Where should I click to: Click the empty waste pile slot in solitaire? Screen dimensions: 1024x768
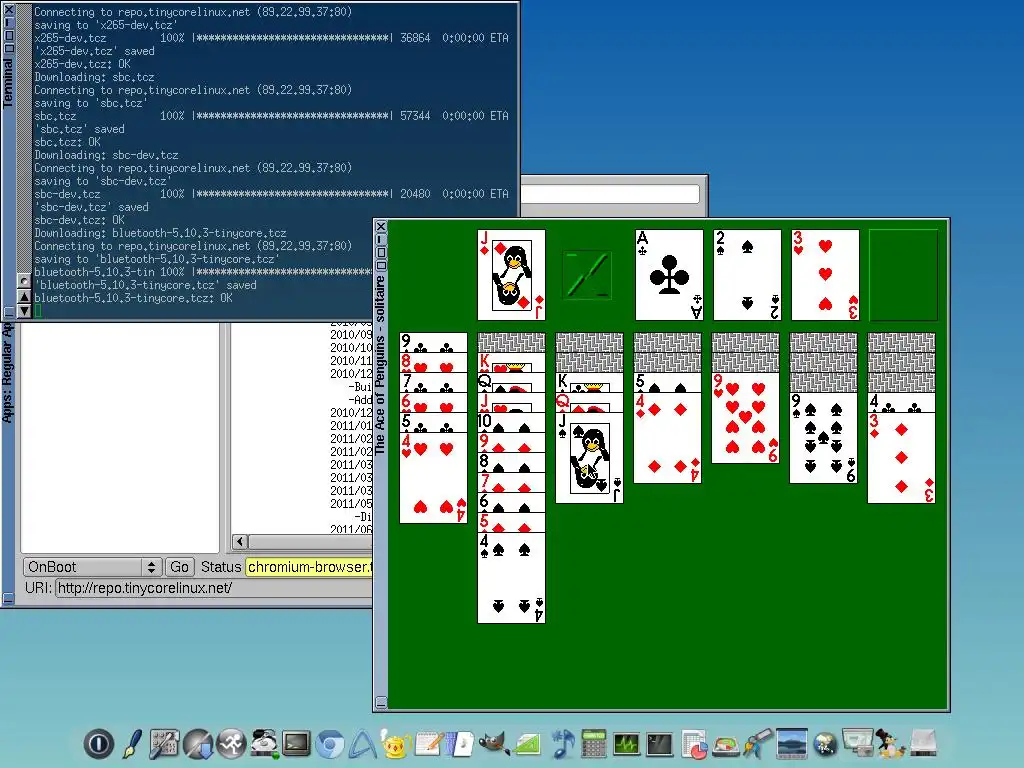[588, 275]
